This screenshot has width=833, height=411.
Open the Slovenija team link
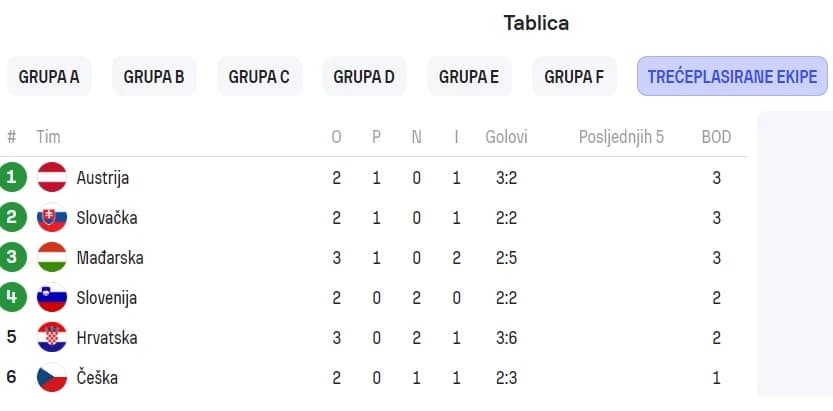(107, 298)
